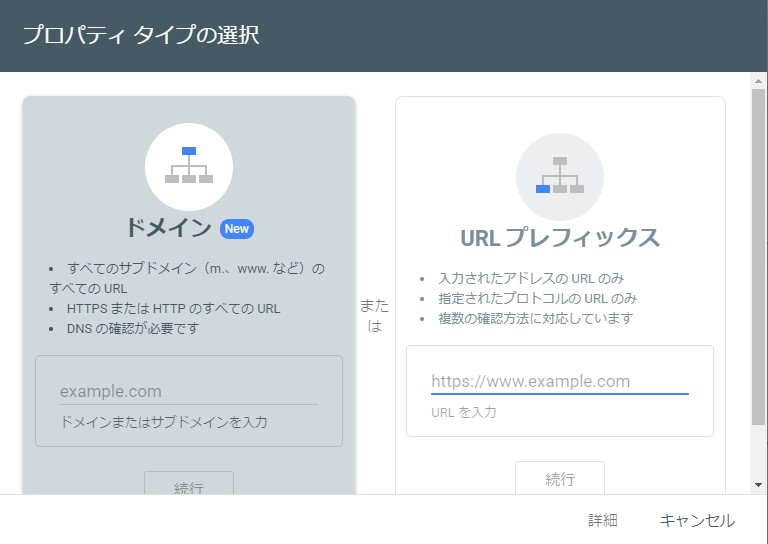Click the キャンセル button
The height and width of the screenshot is (544, 768).
(x=697, y=520)
